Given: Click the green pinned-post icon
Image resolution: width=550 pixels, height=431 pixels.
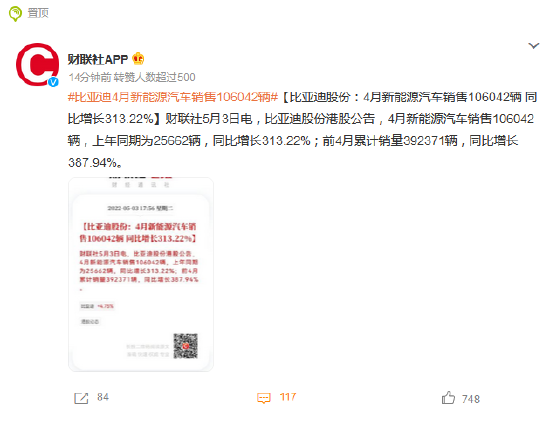Looking at the screenshot, I should pos(15,14).
